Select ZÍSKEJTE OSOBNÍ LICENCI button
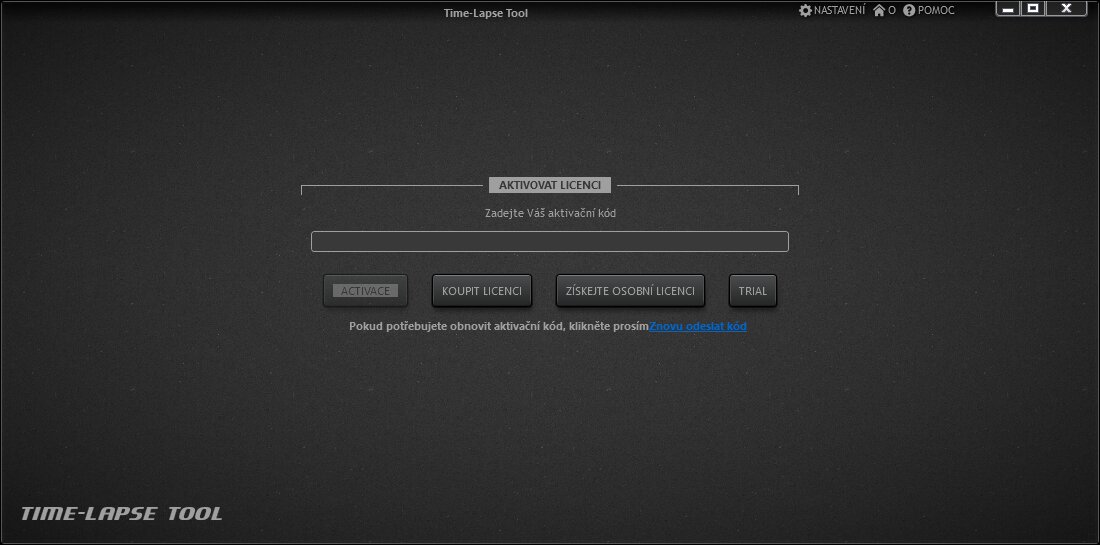1100x545 pixels. pyautogui.click(x=630, y=291)
